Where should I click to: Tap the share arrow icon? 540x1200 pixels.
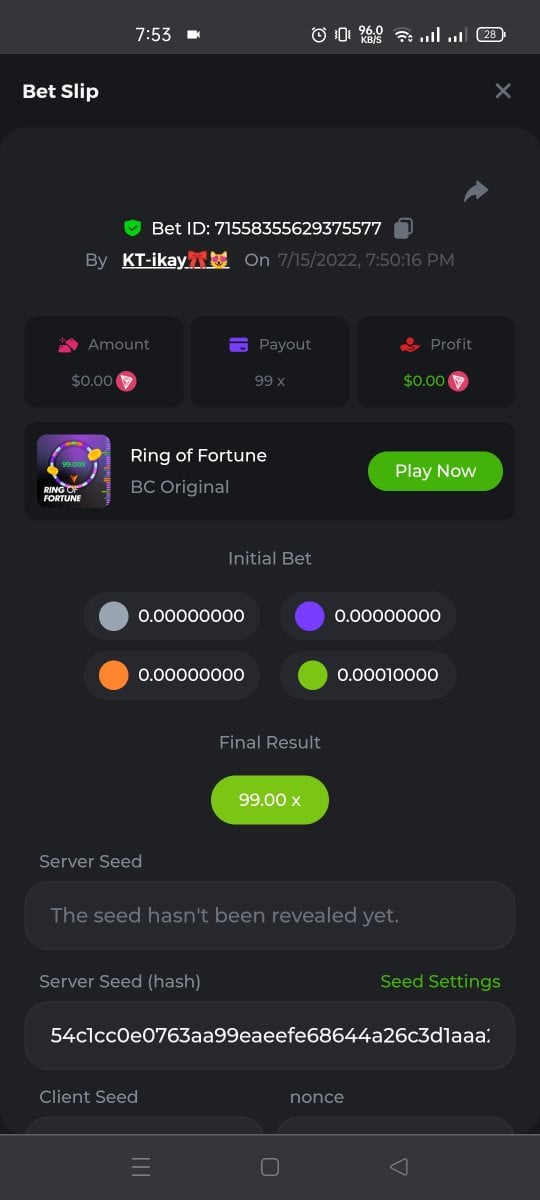click(x=476, y=191)
